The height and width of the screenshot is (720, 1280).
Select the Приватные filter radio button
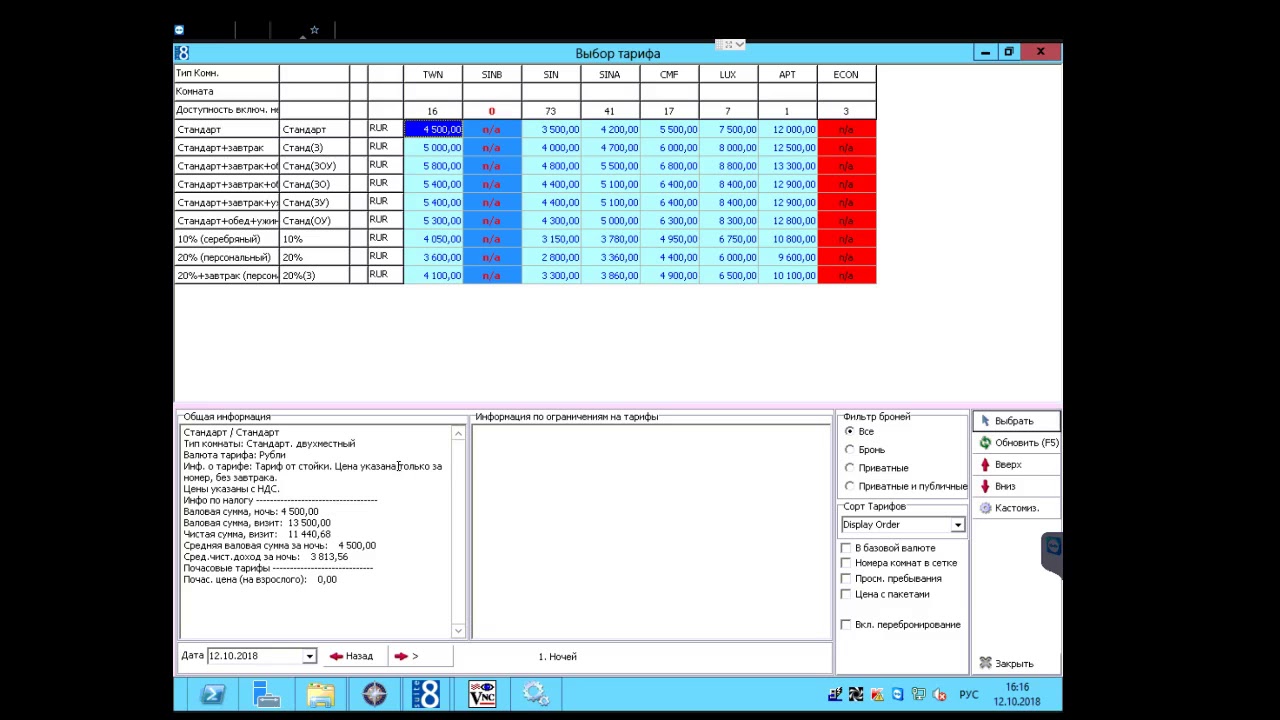pos(850,467)
